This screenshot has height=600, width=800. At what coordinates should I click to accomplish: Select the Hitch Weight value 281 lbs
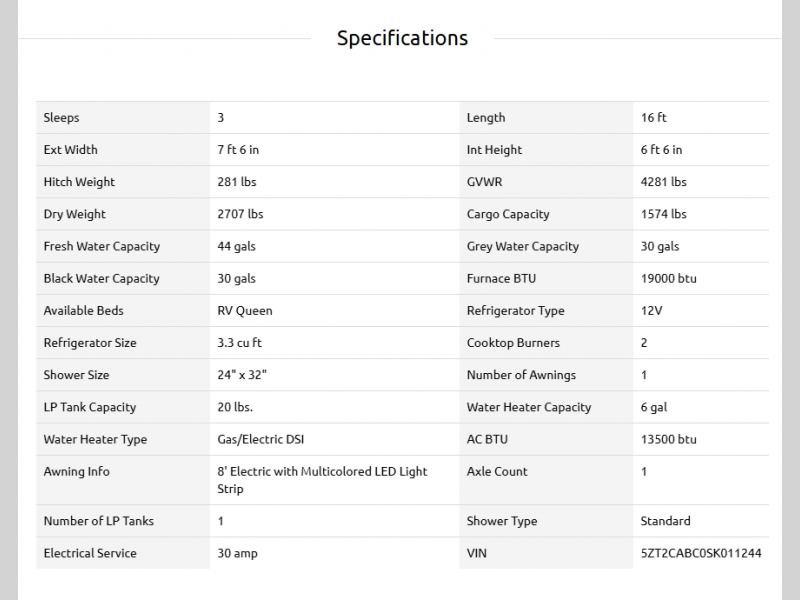[x=236, y=182]
